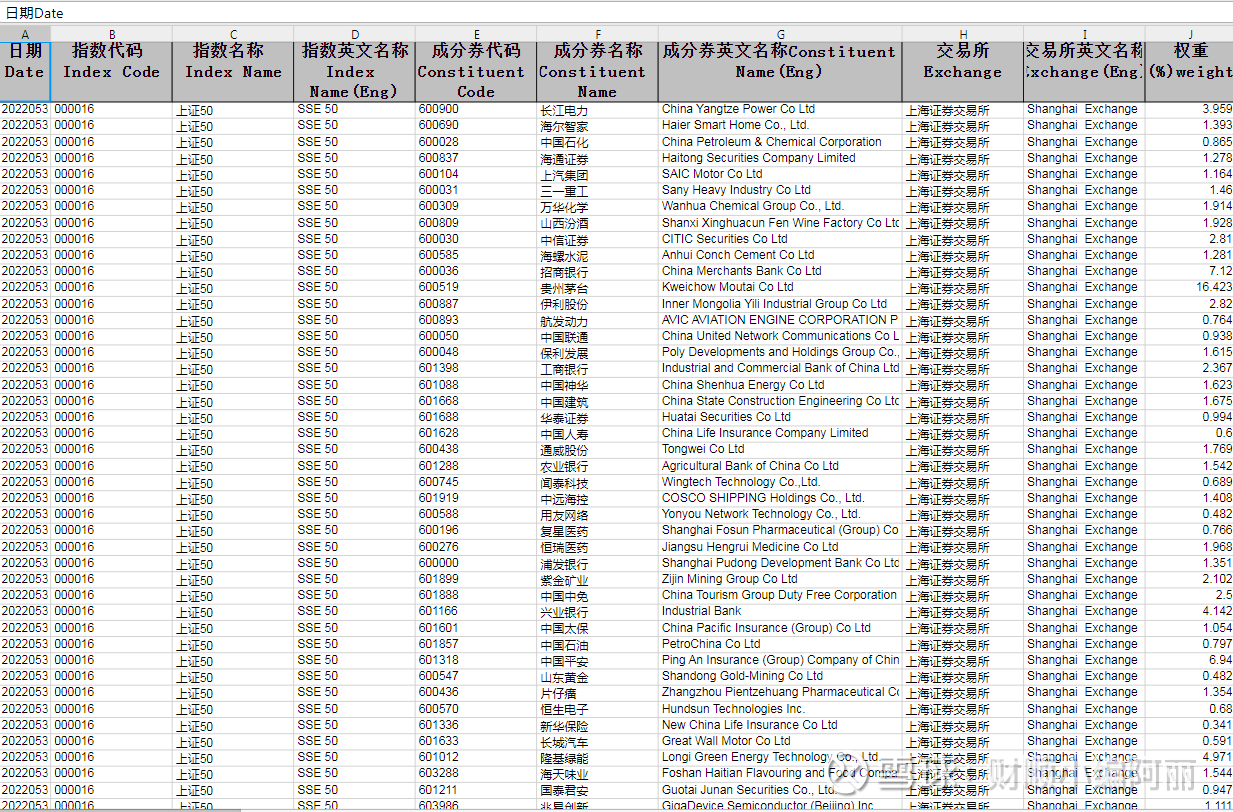The image size is (1233, 812).
Task: Select weight cell 7.12
Action: (x=1189, y=271)
